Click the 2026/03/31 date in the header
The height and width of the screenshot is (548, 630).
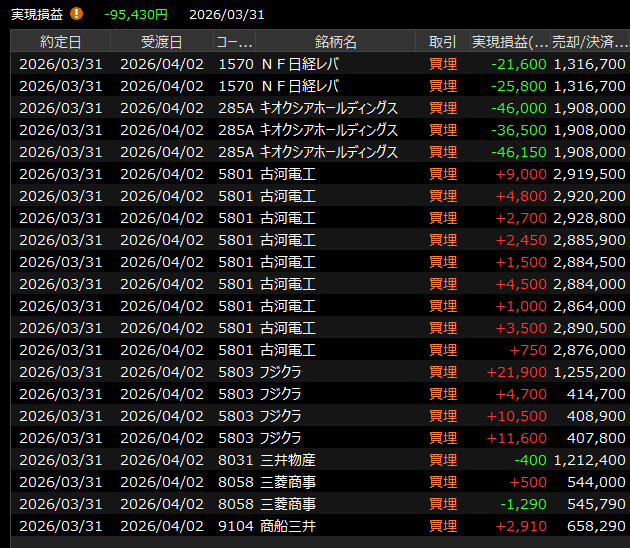click(227, 15)
